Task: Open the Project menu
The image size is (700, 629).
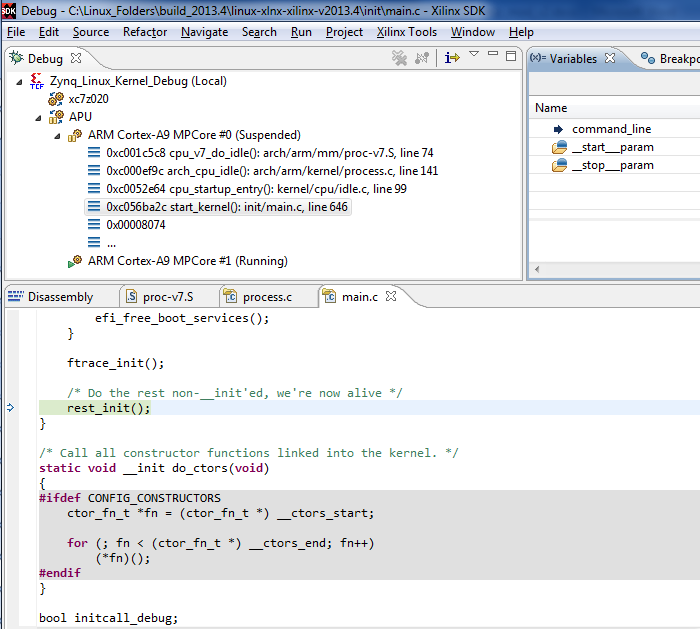Action: click(x=344, y=32)
